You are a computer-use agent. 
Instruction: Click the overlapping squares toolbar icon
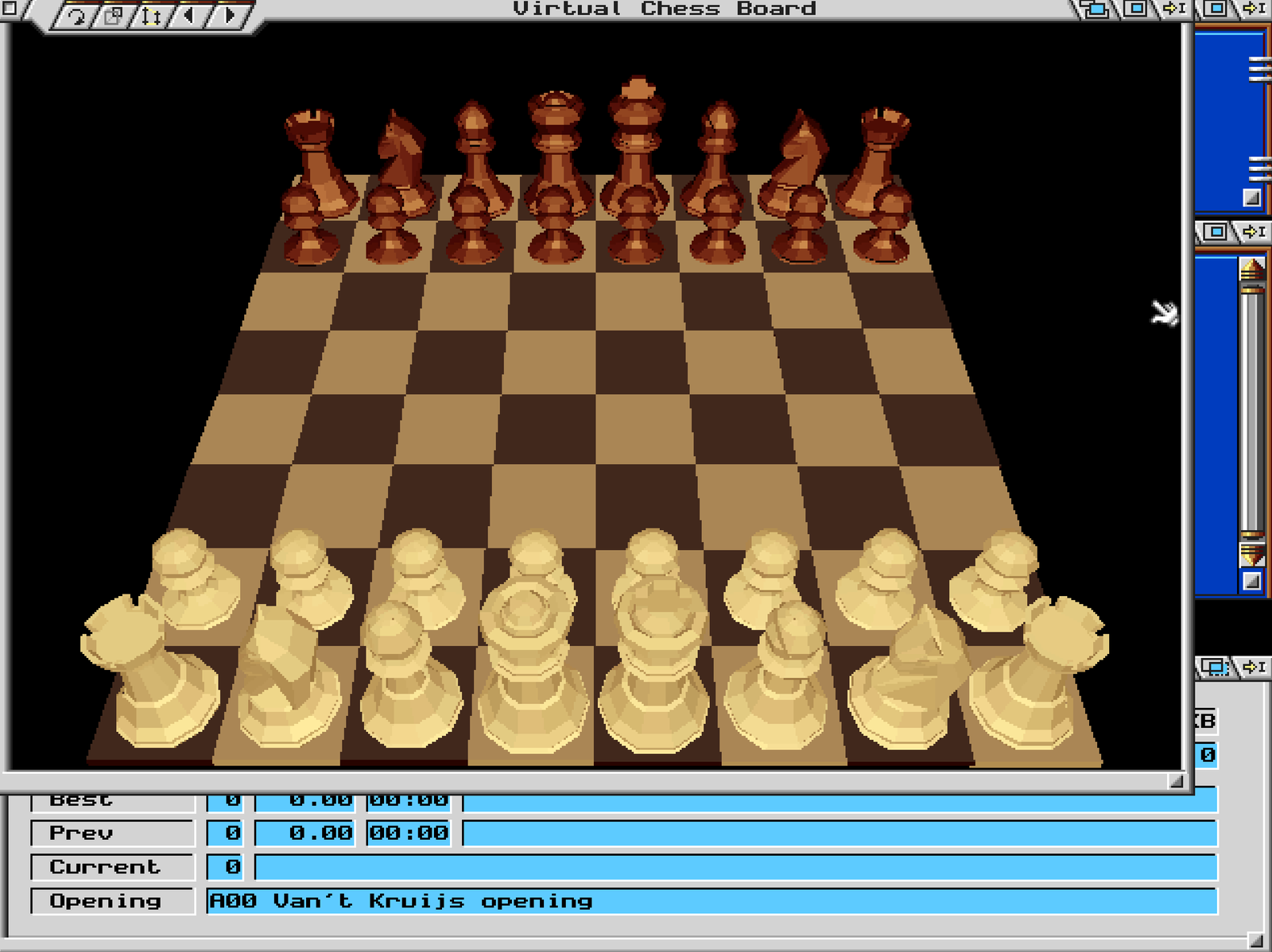coord(114,15)
